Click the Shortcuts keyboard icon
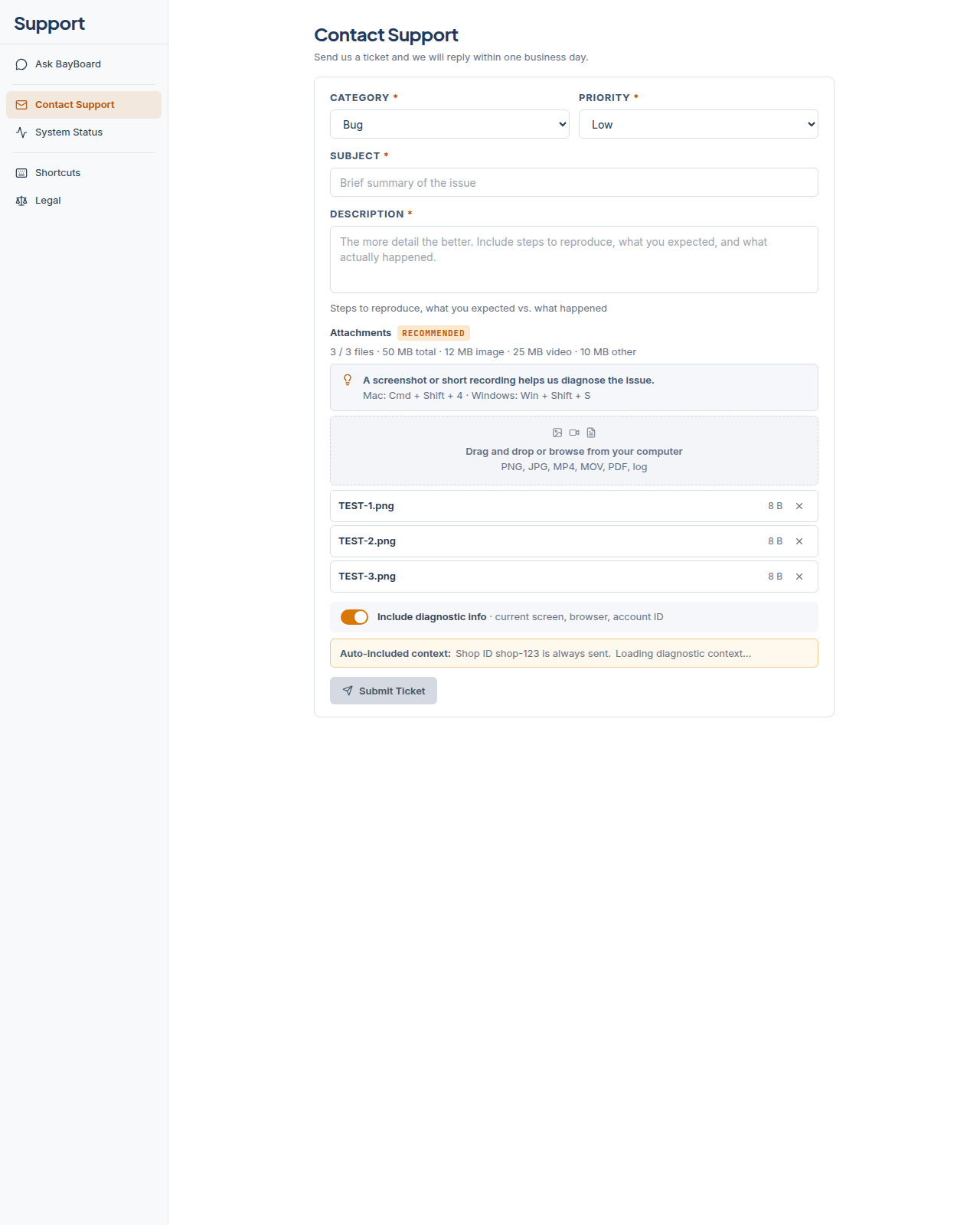 click(x=21, y=173)
